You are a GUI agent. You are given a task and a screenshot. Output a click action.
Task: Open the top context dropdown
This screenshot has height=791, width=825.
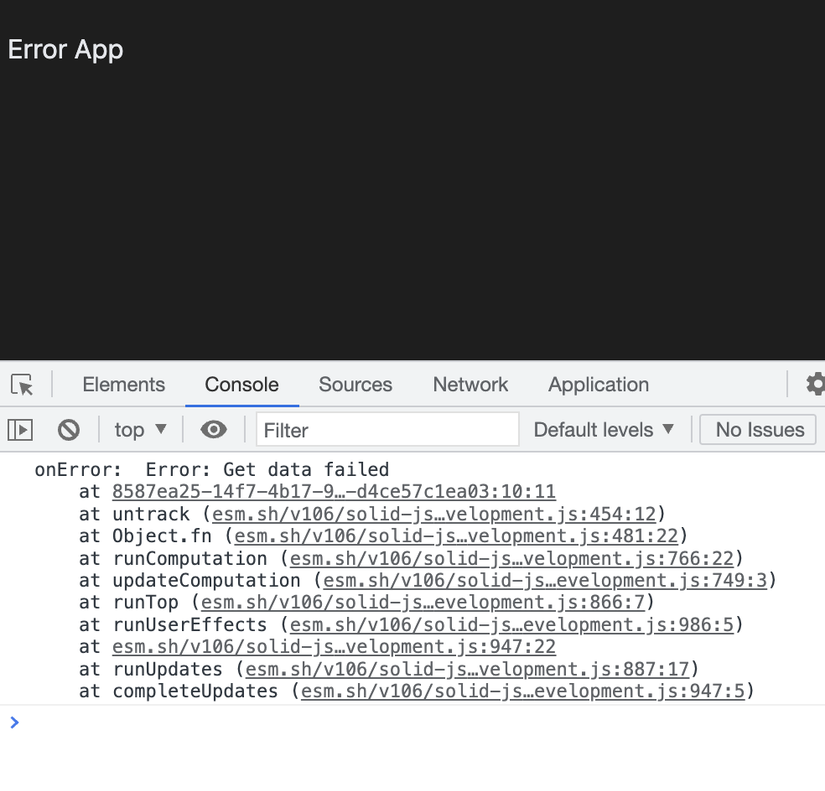pos(140,430)
